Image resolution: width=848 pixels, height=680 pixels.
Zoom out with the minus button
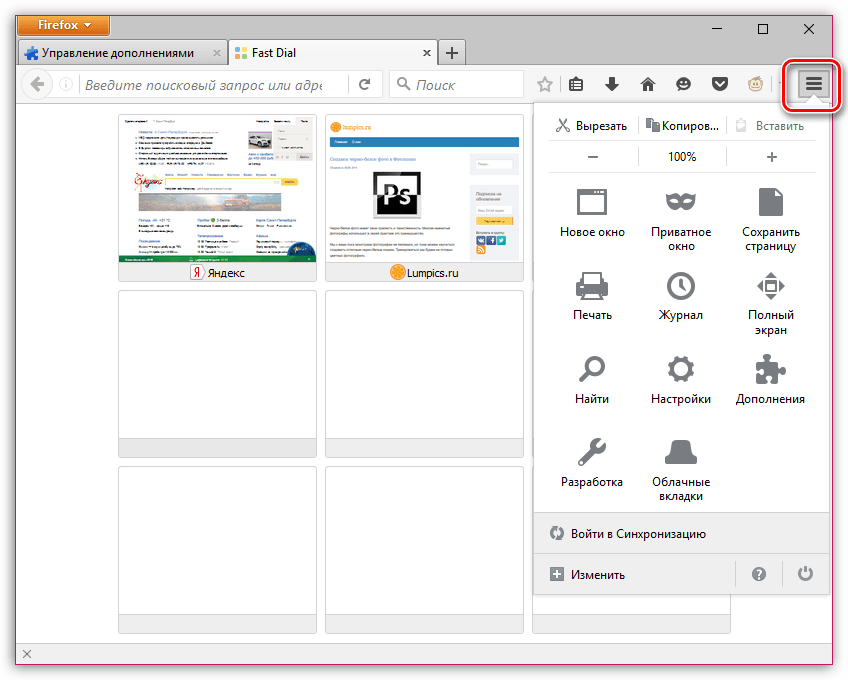[x=593, y=157]
